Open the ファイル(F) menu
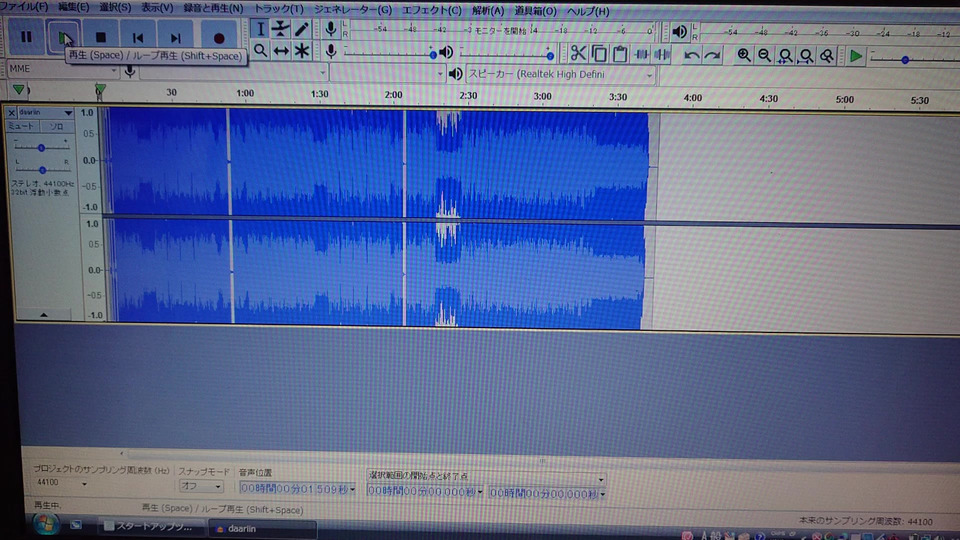This screenshot has width=960, height=540. pos(24,6)
